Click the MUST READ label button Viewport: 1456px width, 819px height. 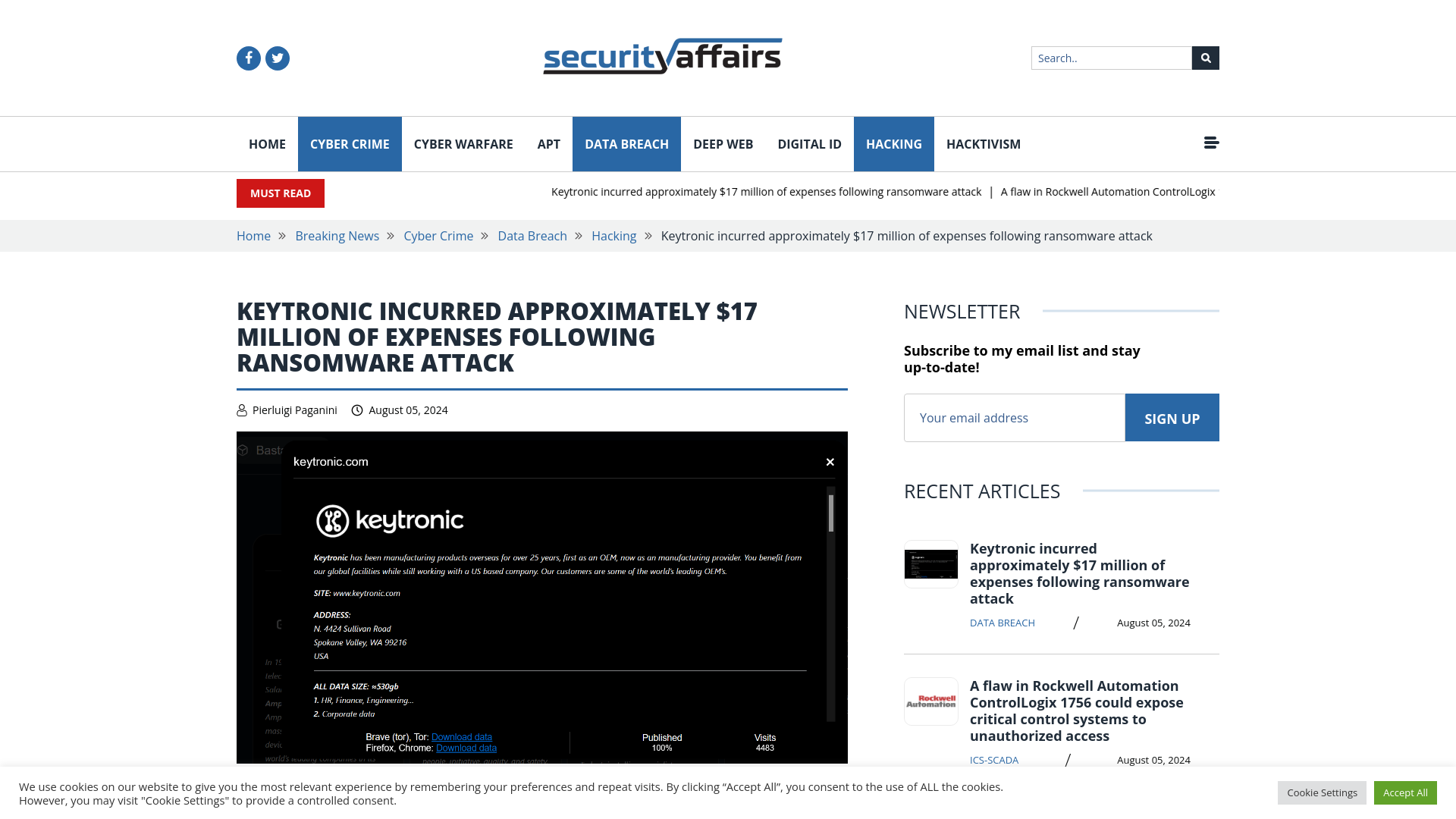tap(280, 193)
